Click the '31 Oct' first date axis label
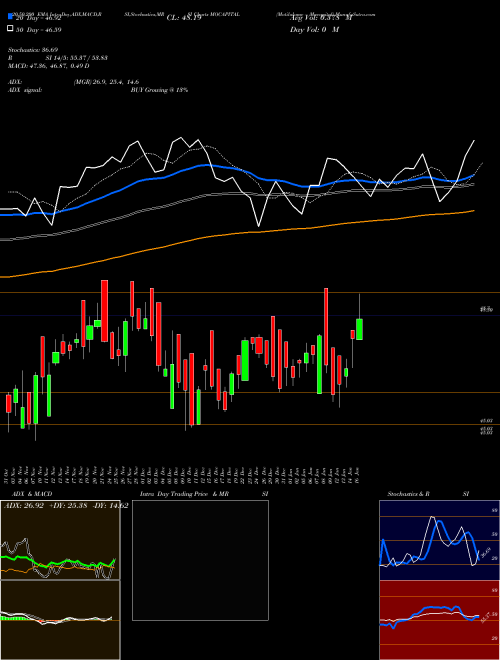The height and width of the screenshot is (660, 500). click(x=7, y=475)
